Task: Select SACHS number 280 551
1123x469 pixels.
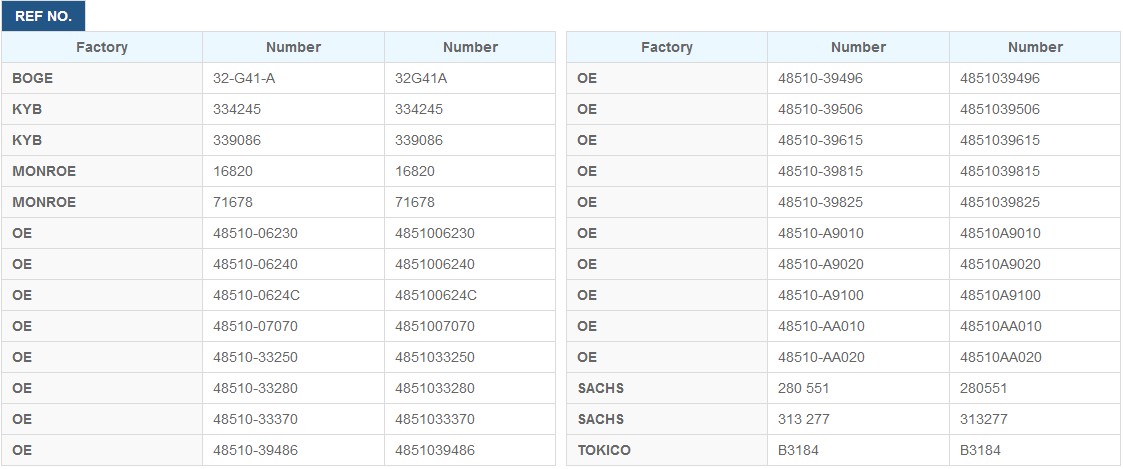Action: (x=859, y=388)
